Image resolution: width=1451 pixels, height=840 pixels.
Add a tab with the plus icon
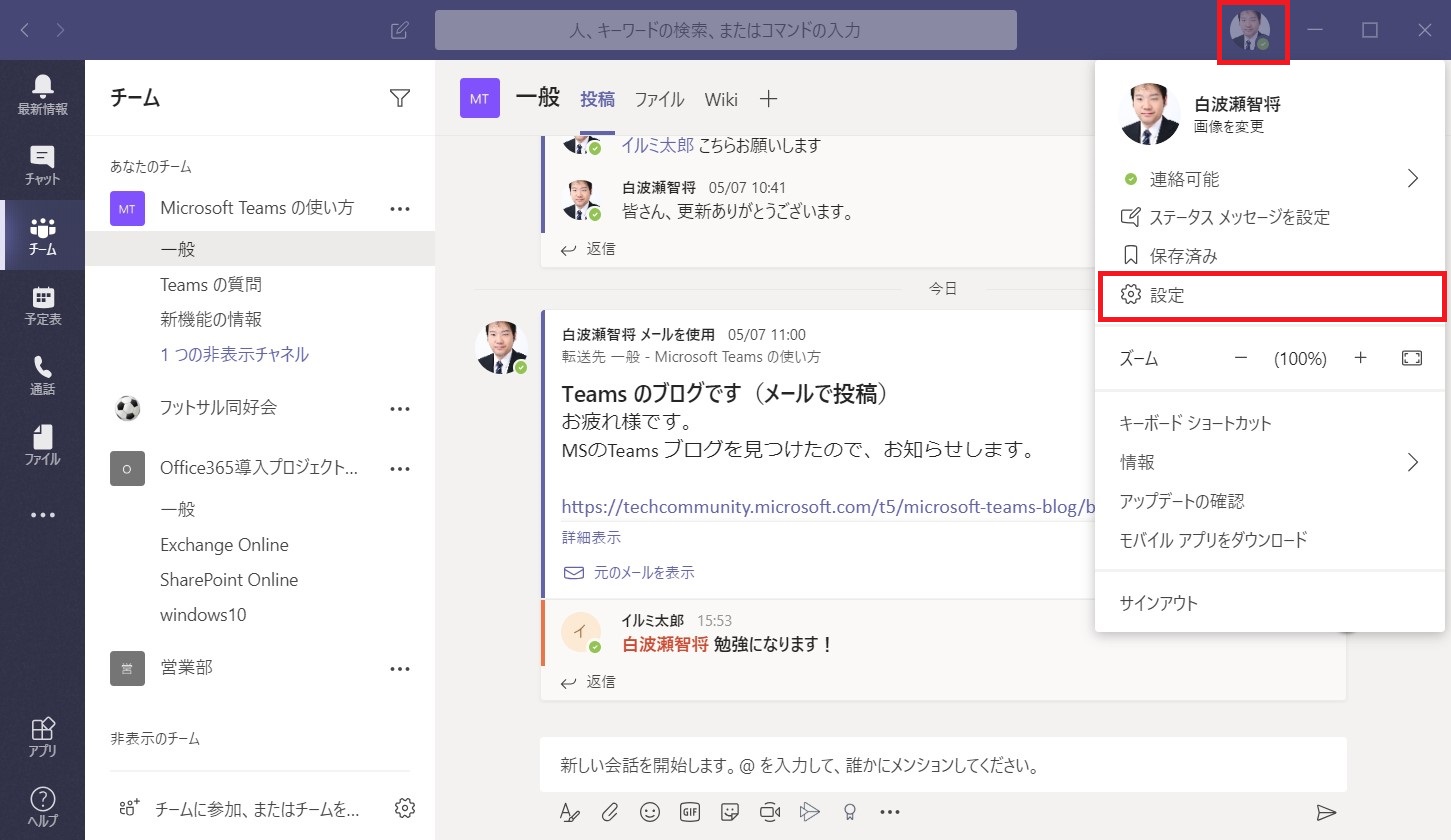coord(768,99)
